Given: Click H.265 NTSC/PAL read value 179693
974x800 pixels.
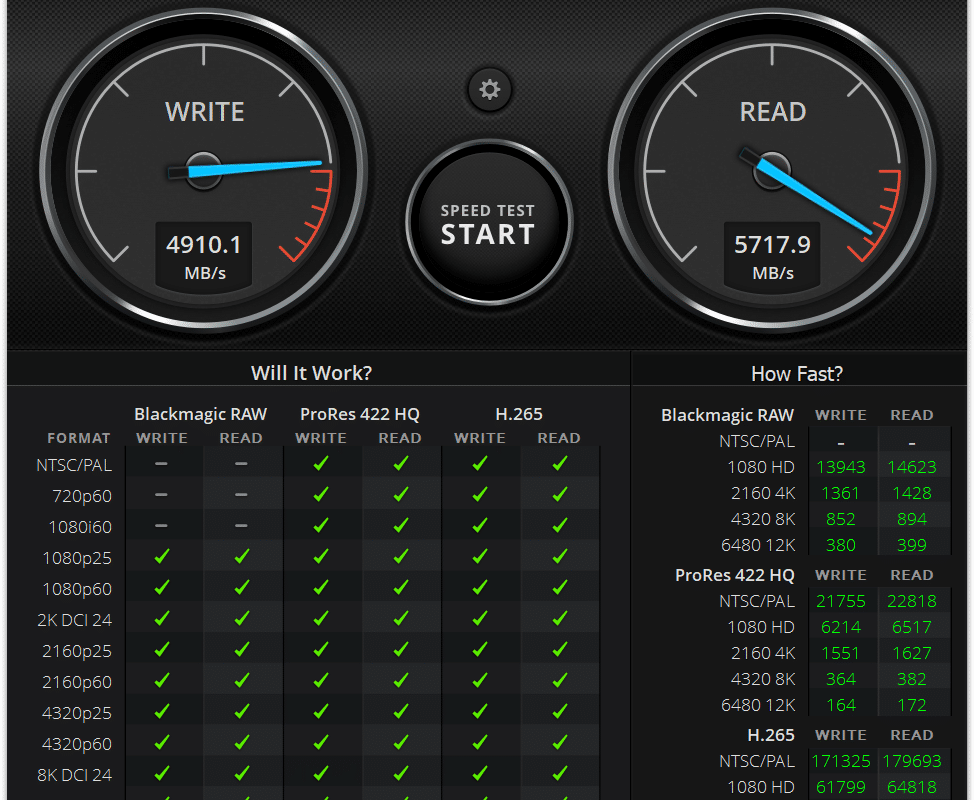Looking at the screenshot, I should click(911, 761).
